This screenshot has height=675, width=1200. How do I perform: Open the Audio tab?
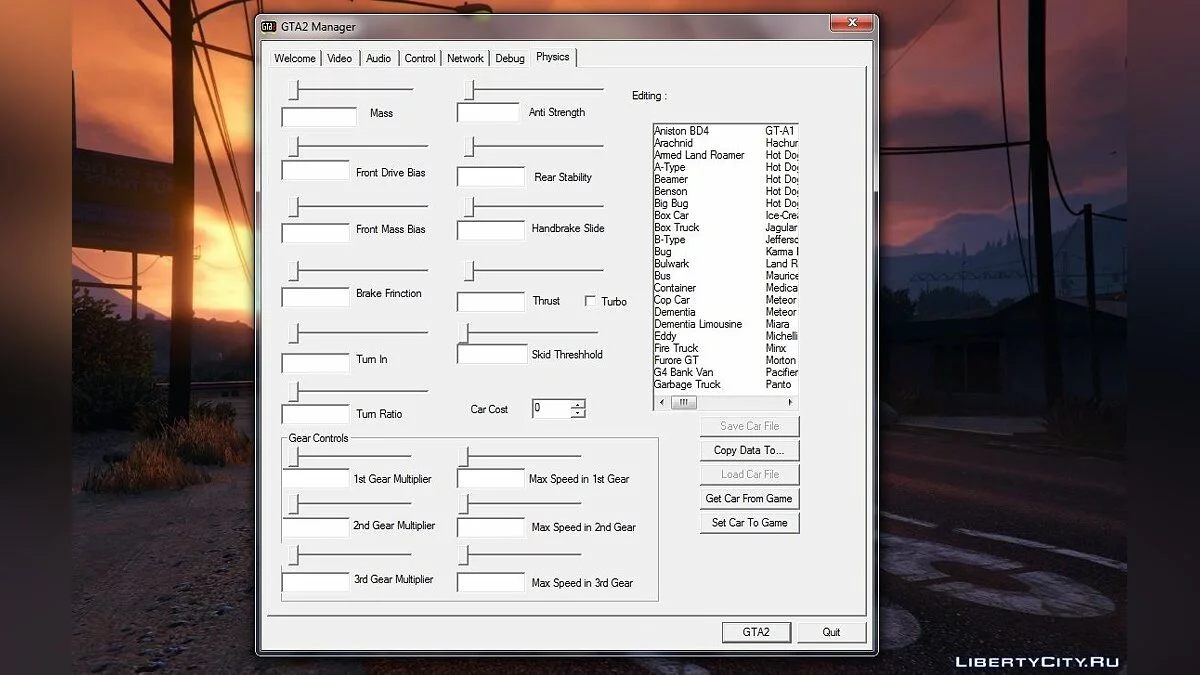(378, 58)
